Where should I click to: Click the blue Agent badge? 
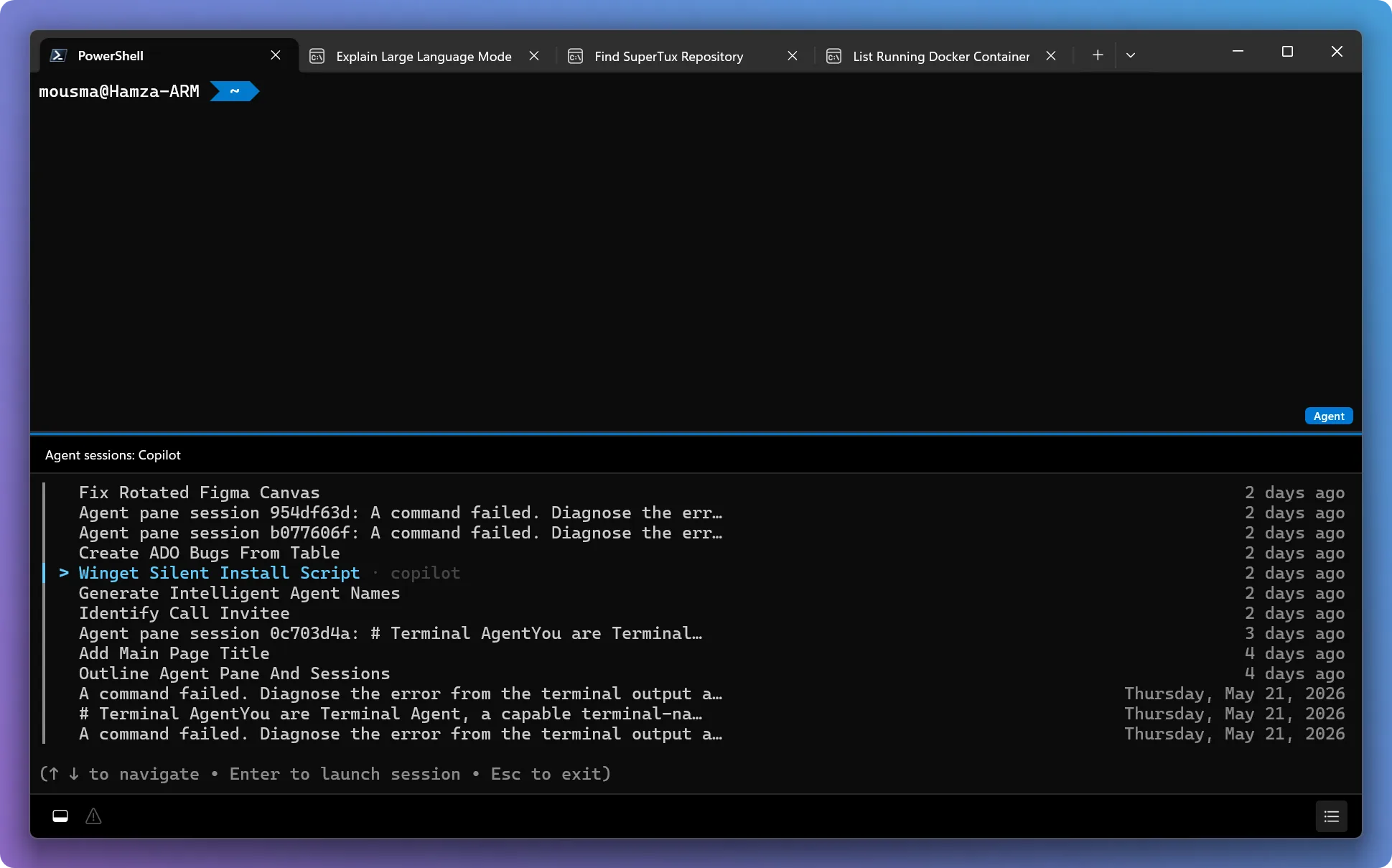pyautogui.click(x=1329, y=416)
